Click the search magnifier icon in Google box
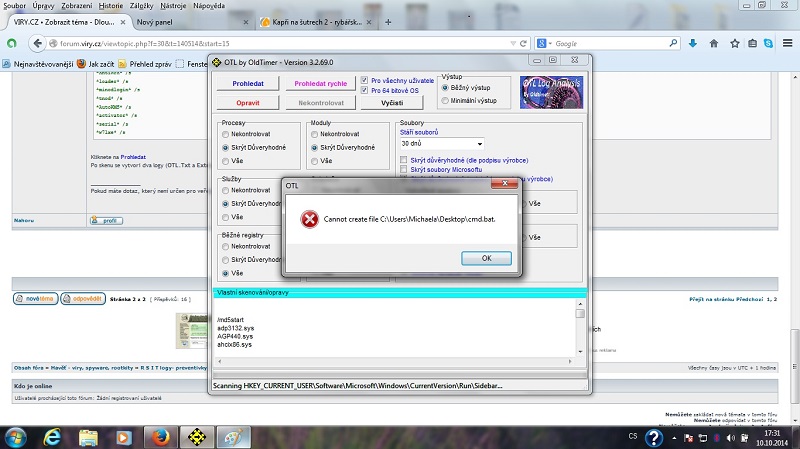800x449 pixels. point(673,43)
